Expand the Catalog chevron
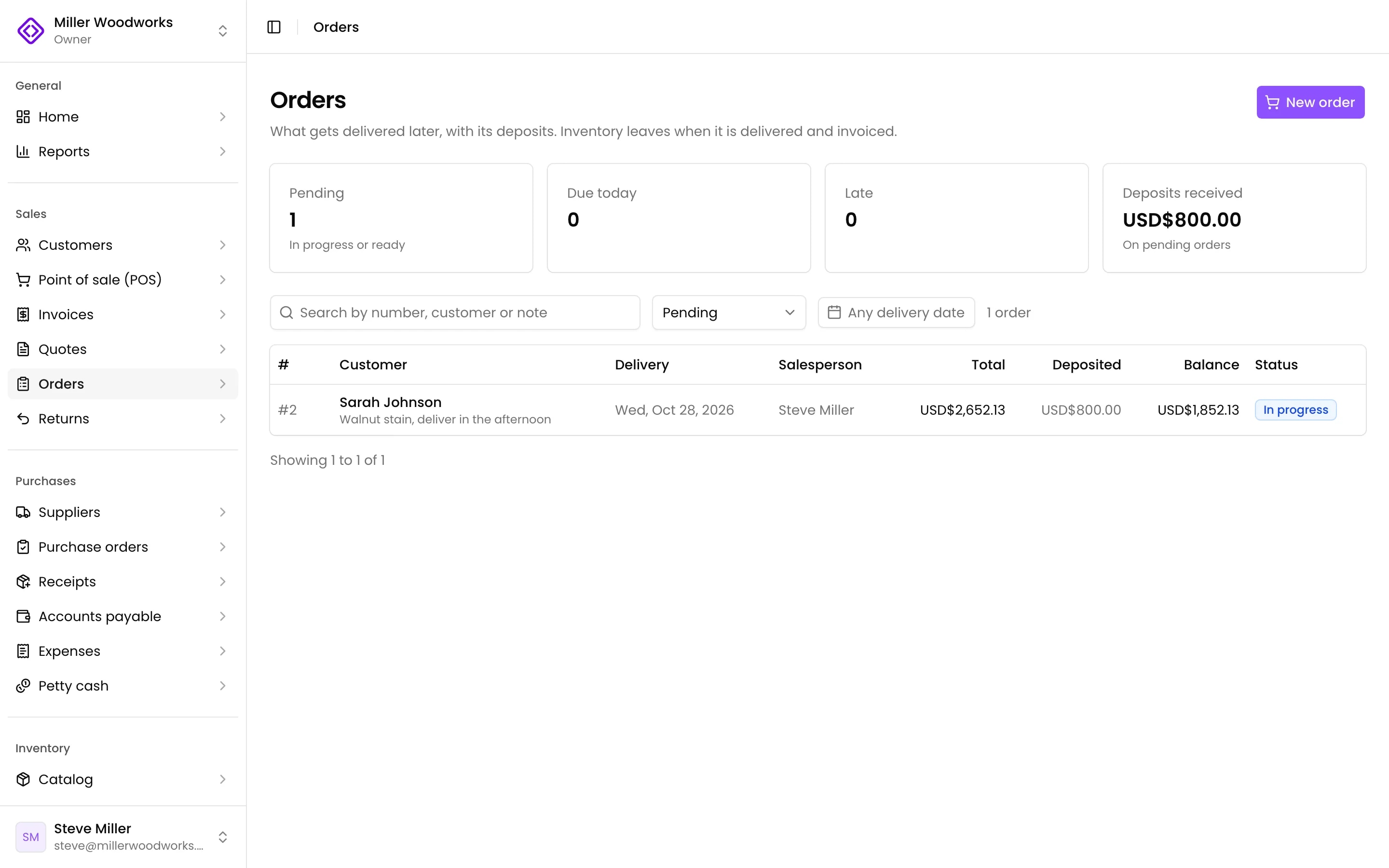 (223, 780)
